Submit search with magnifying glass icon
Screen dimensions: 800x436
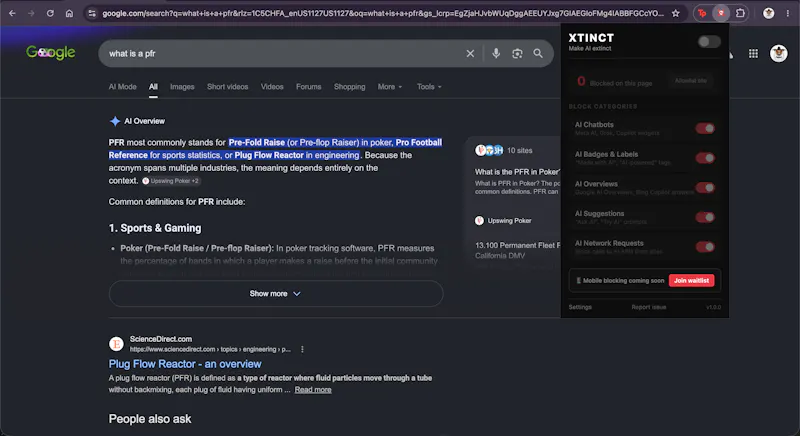pos(538,54)
